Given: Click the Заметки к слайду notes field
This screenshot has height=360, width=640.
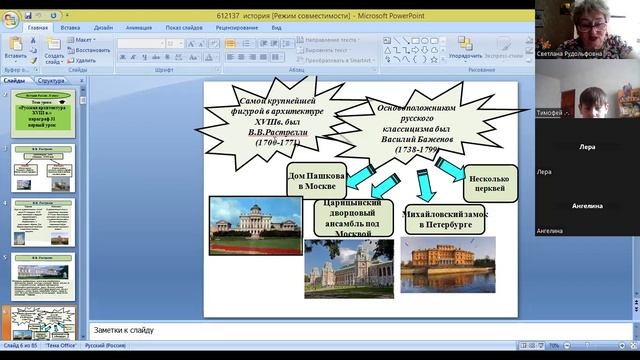Looking at the screenshot, I should (361, 330).
